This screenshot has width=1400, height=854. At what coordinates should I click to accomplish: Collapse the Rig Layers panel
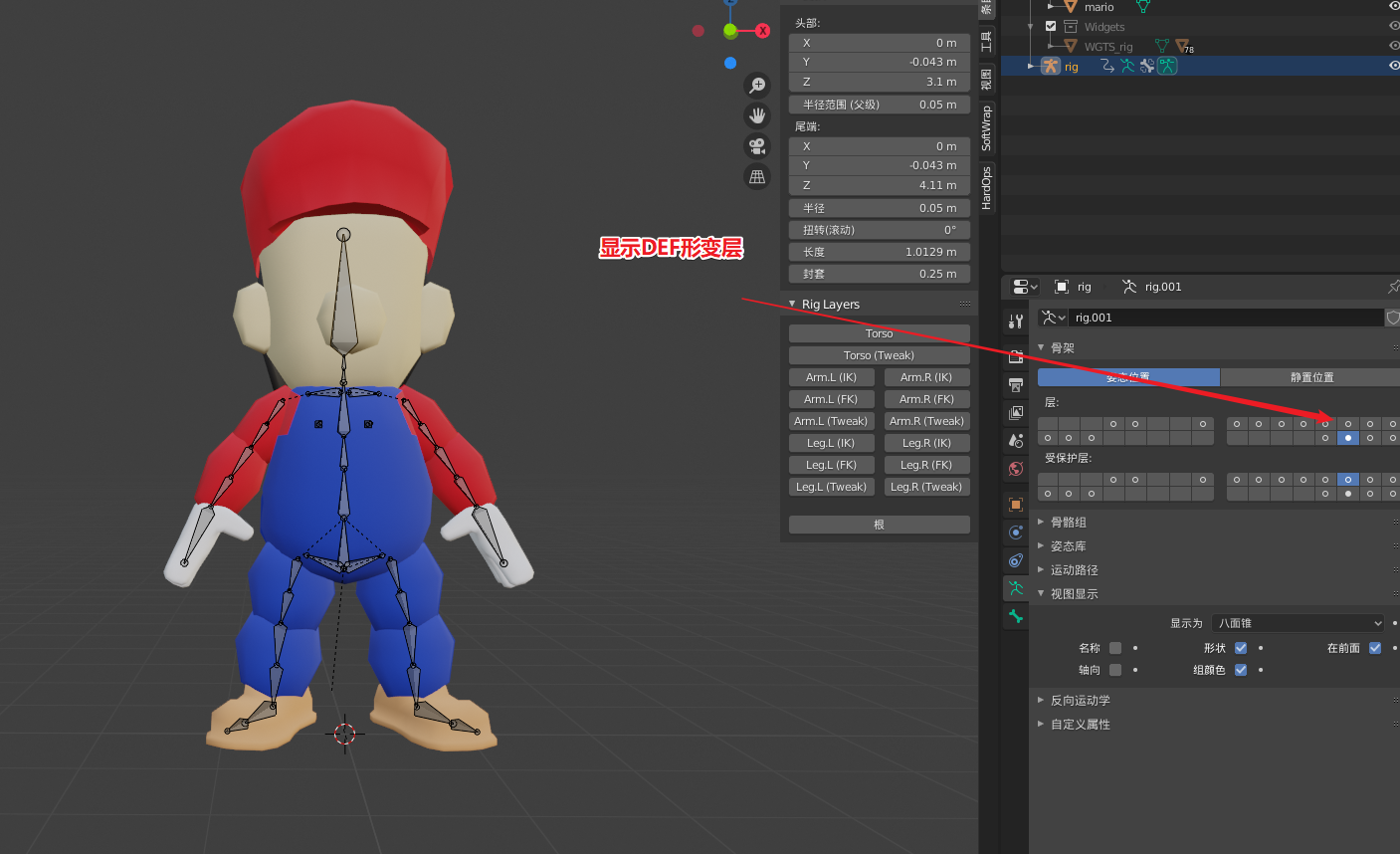[x=792, y=305]
